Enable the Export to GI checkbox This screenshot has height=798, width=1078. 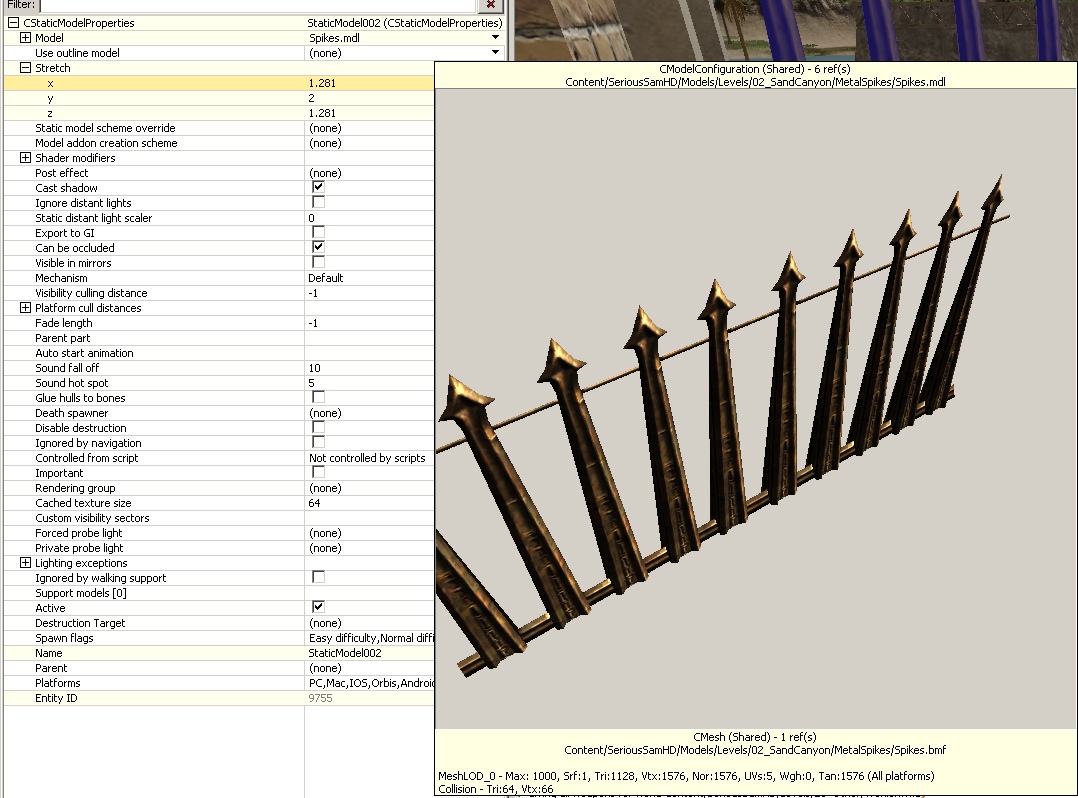pyautogui.click(x=318, y=232)
